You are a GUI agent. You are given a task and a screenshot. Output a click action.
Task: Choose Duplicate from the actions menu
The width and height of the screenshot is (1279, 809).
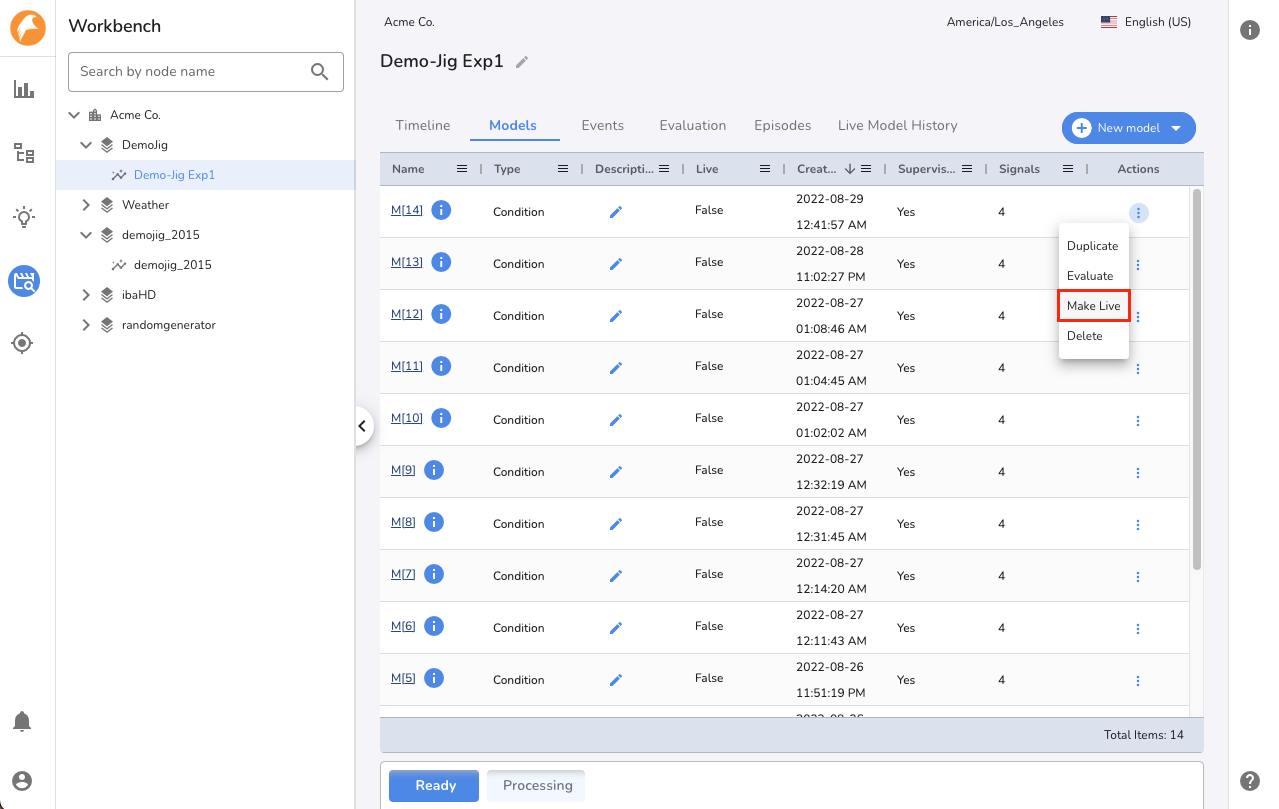tap(1093, 246)
